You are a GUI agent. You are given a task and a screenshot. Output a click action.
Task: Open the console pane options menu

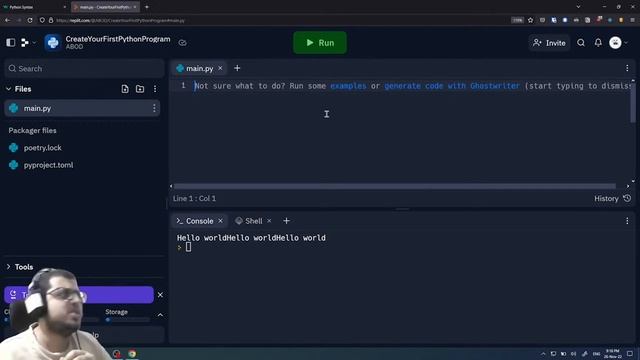(627, 221)
